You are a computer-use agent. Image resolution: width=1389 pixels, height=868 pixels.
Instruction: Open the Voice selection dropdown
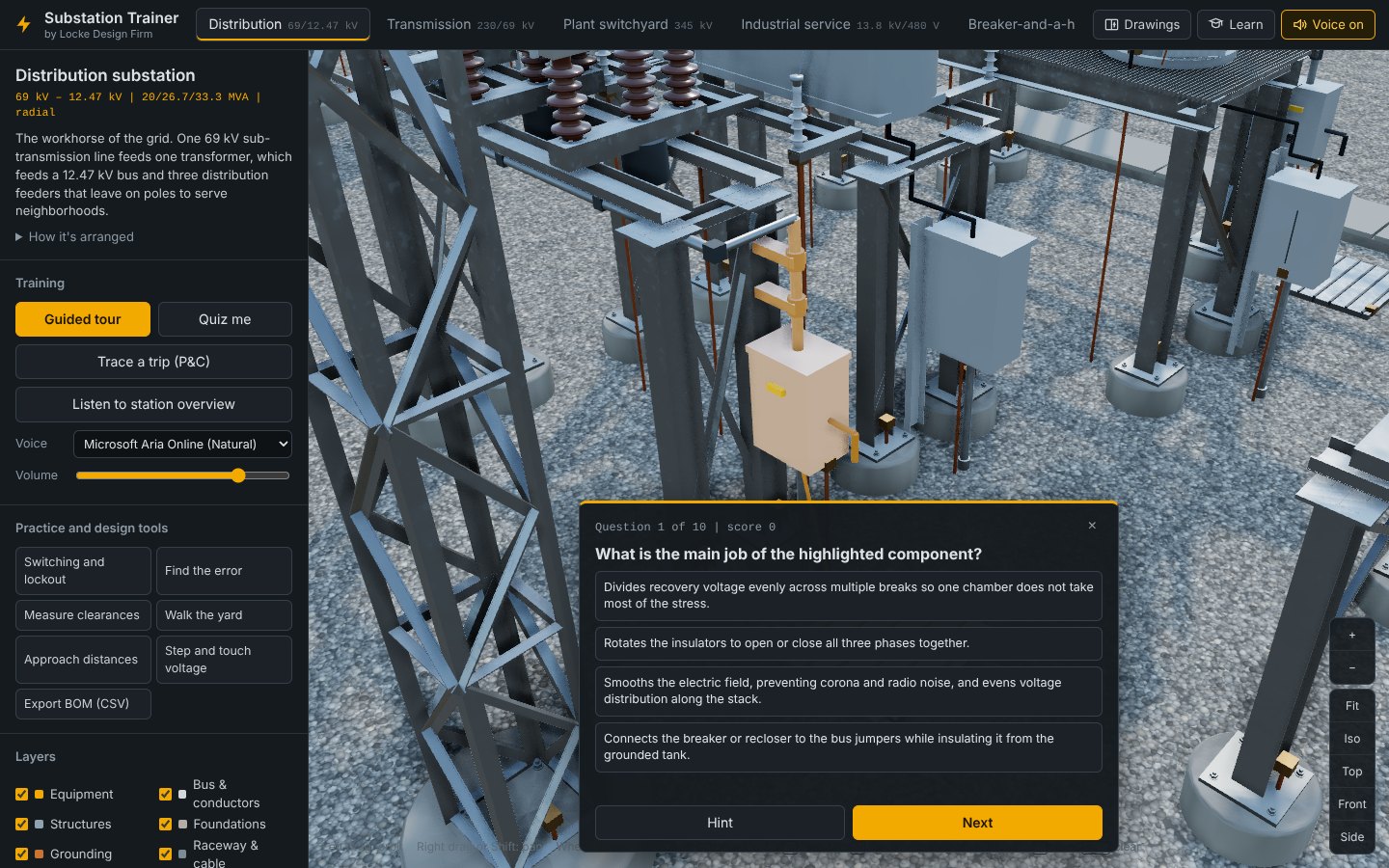182,444
